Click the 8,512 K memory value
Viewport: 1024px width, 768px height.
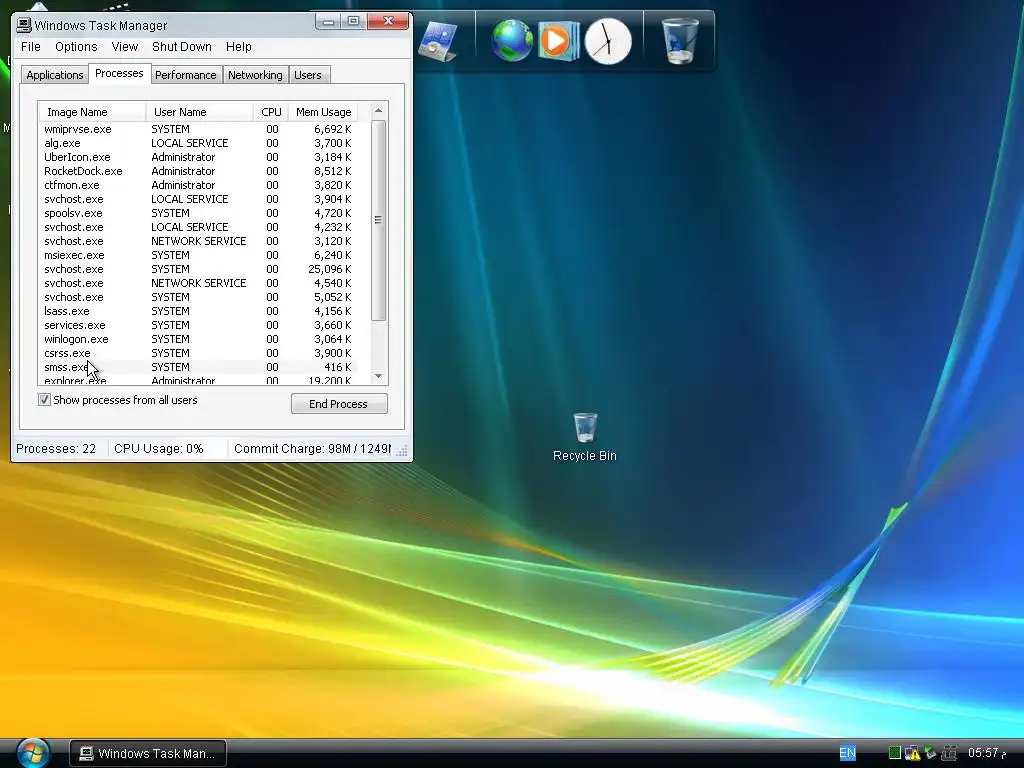[x=332, y=171]
